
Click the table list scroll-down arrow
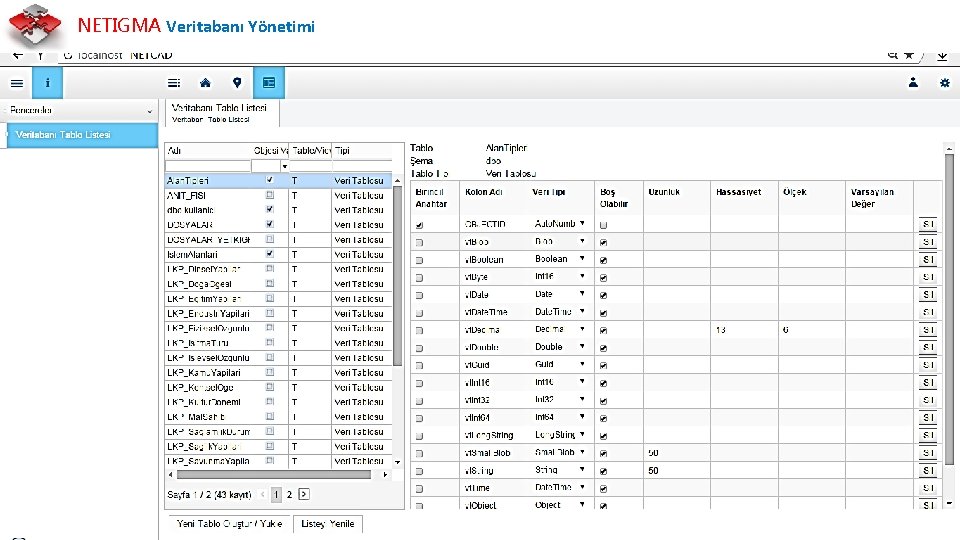(x=397, y=462)
